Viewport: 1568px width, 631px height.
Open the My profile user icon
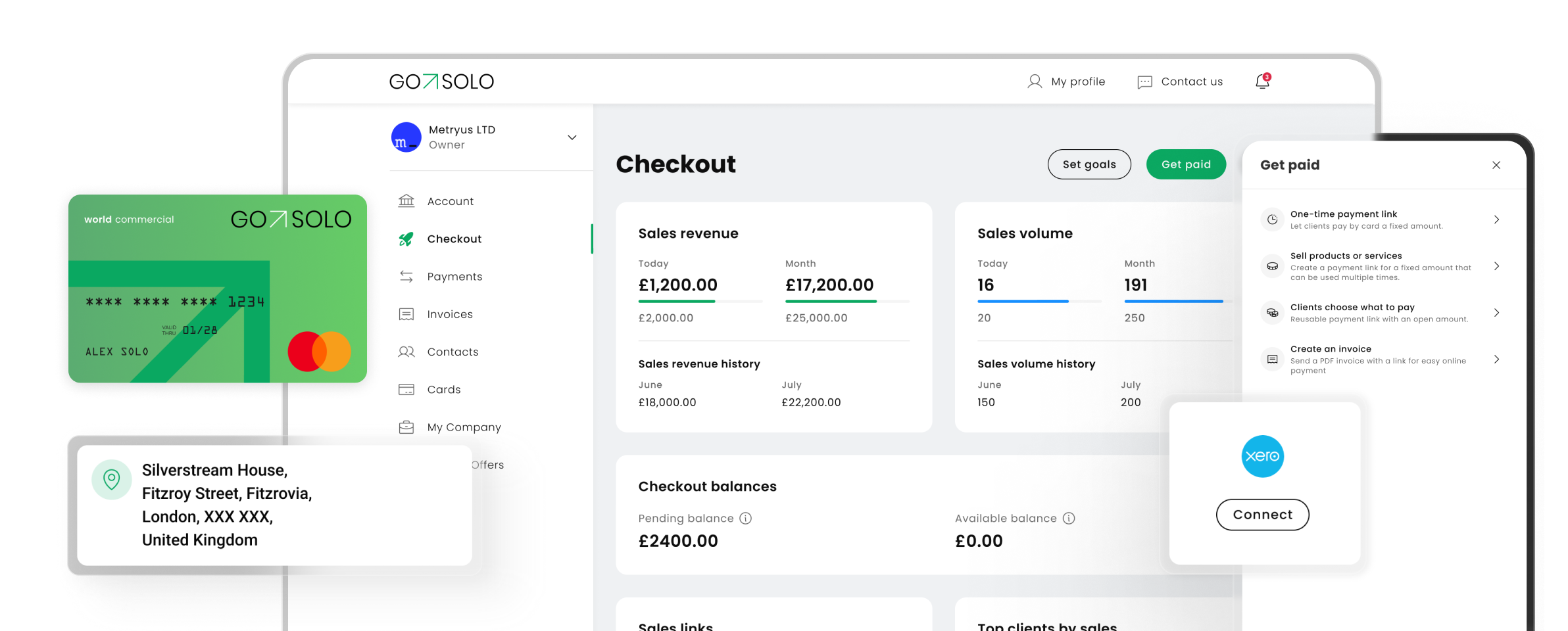tap(1035, 82)
